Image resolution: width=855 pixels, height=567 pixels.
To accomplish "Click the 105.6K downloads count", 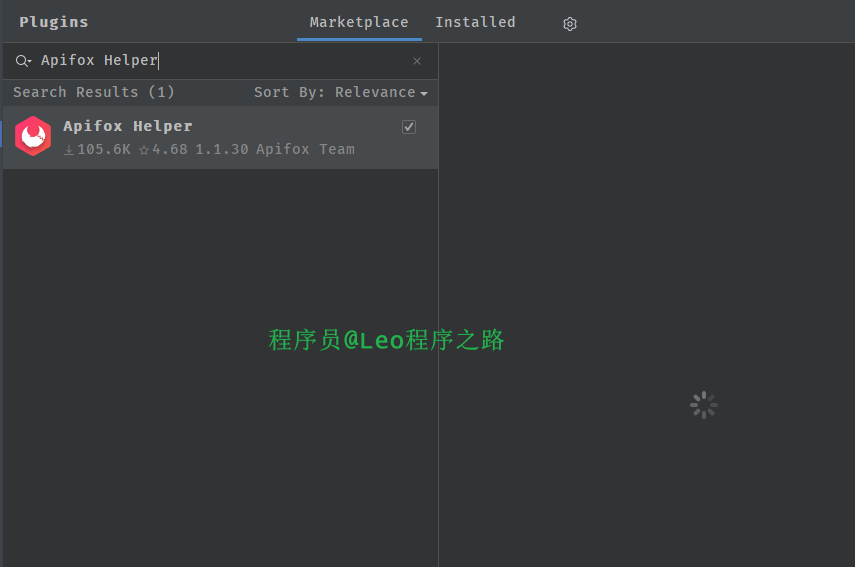I will [x=98, y=149].
